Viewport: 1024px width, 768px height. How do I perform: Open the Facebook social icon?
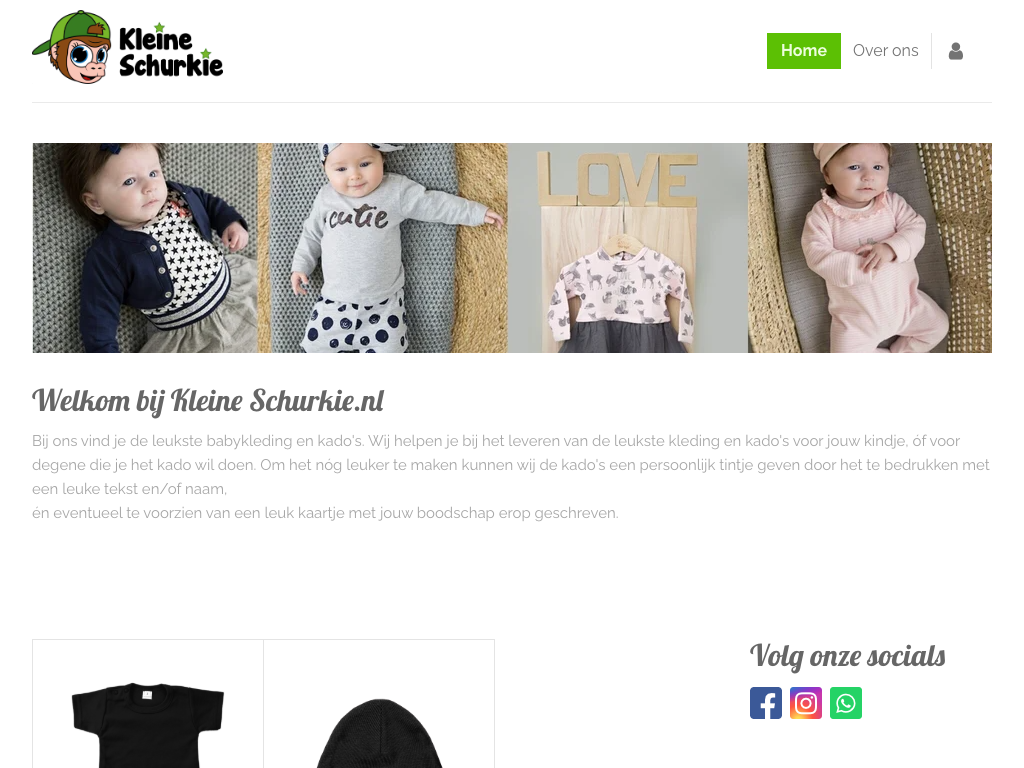(765, 703)
